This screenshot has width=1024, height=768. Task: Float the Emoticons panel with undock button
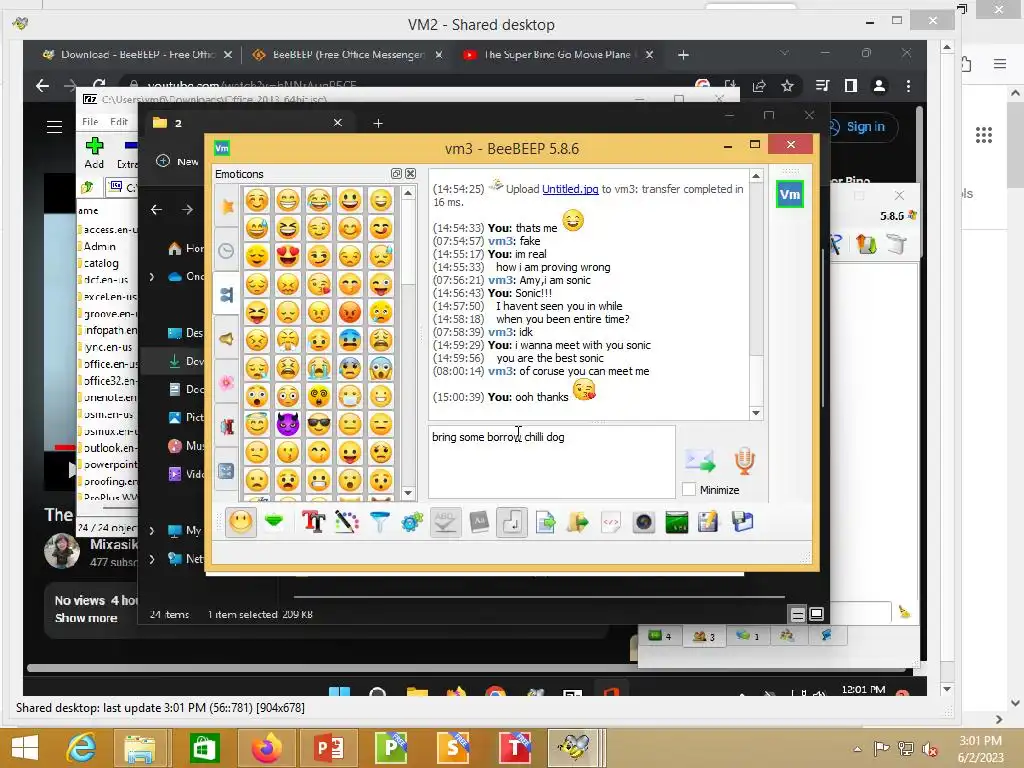[x=396, y=174]
